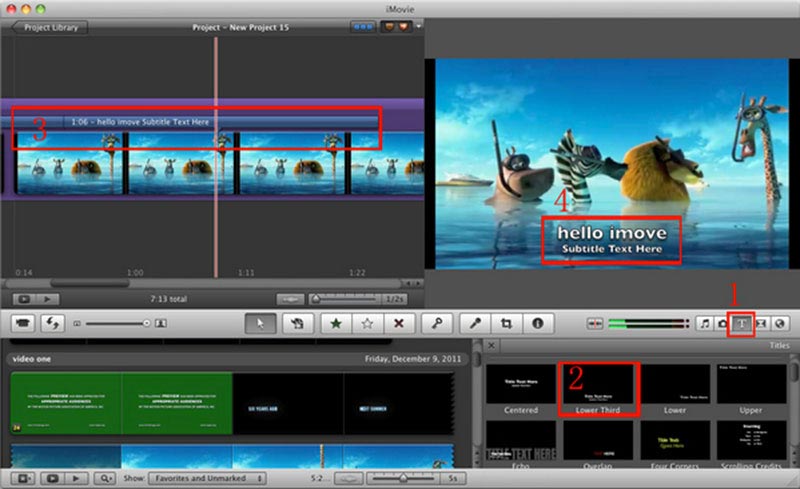Reject selection with red X button
This screenshot has height=489, width=800.
point(398,324)
